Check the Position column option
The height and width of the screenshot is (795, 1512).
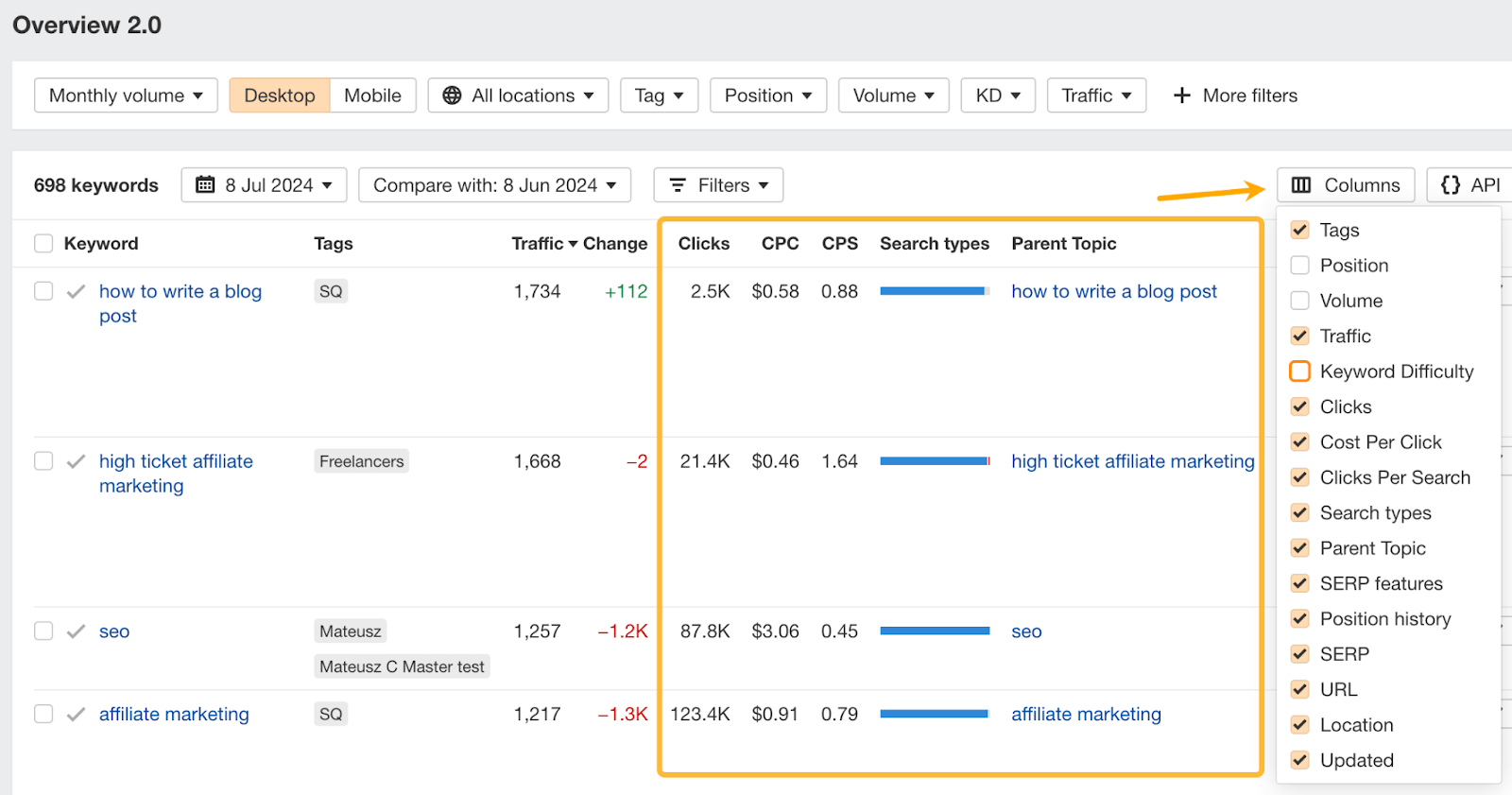point(1300,266)
